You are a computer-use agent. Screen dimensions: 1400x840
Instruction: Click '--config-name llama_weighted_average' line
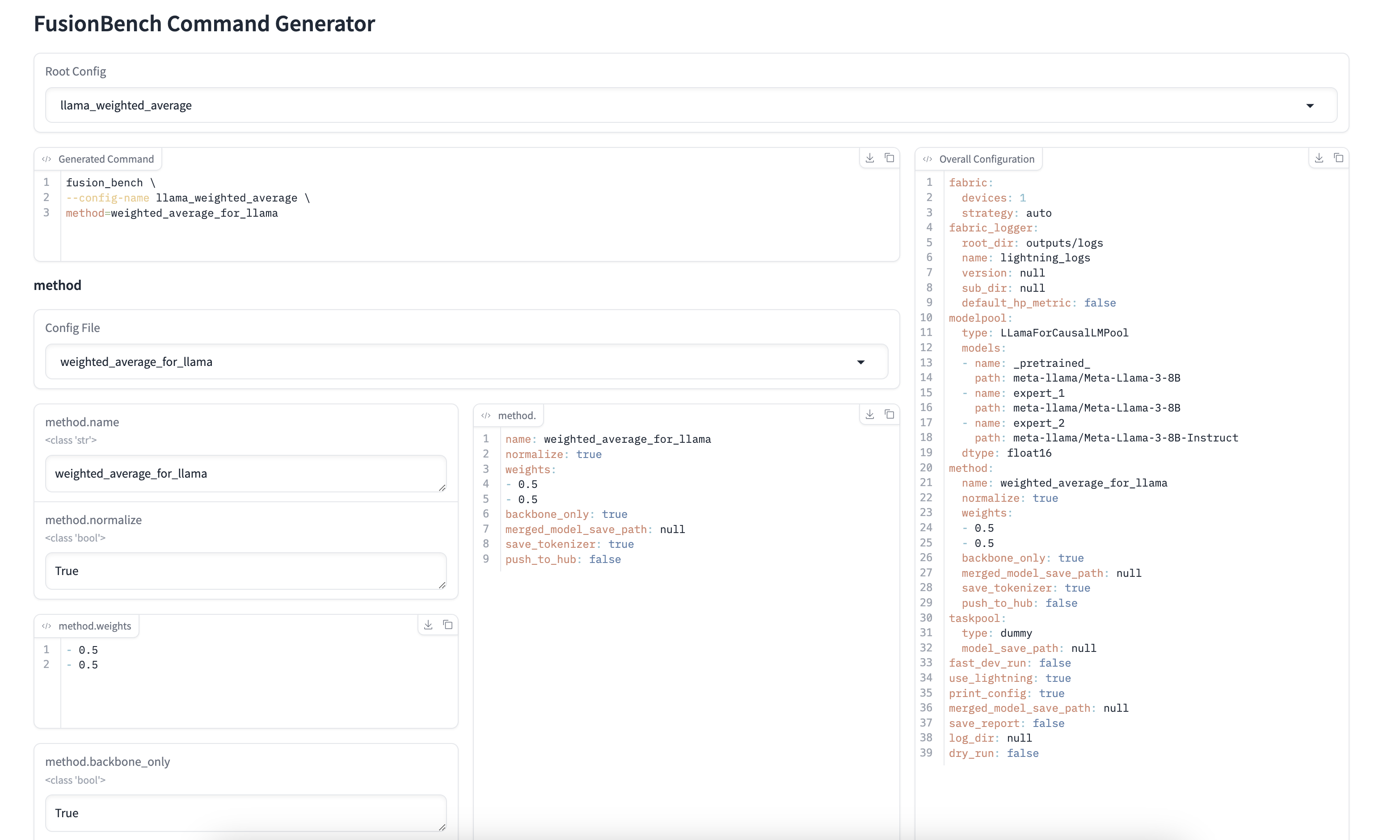click(187, 197)
